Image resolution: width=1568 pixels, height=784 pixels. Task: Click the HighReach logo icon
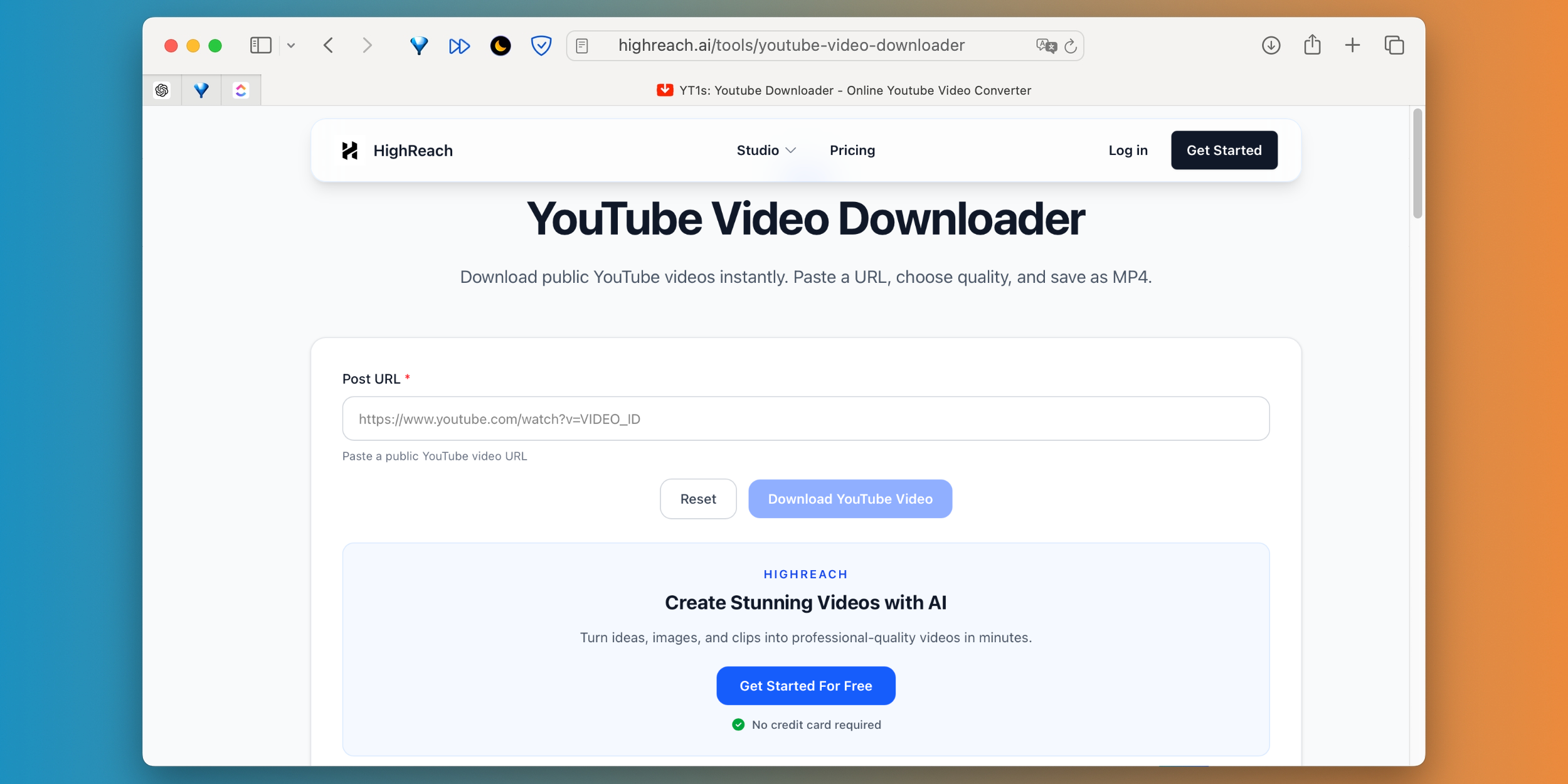pyautogui.click(x=350, y=151)
